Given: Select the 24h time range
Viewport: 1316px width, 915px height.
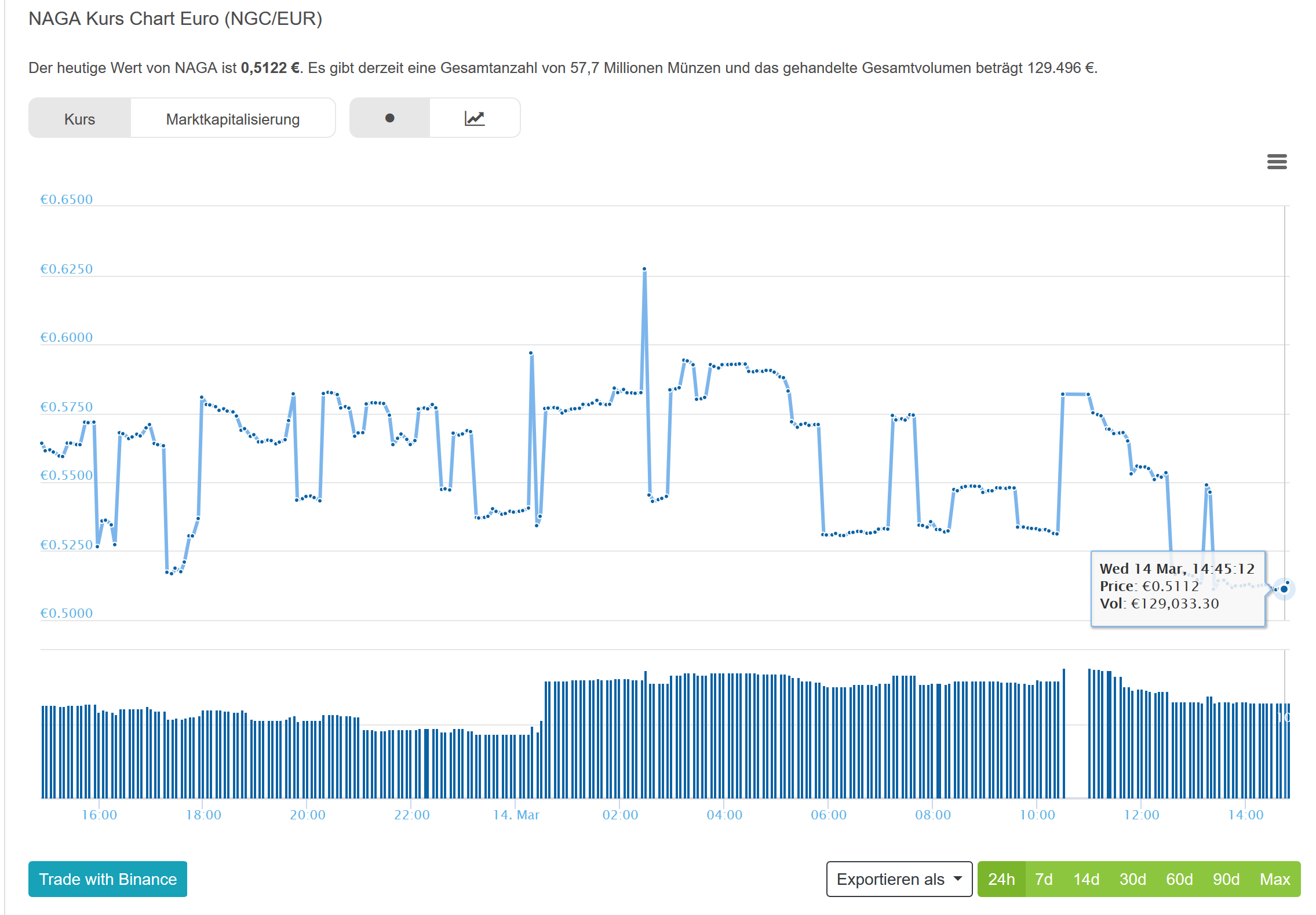Looking at the screenshot, I should [x=1001, y=879].
